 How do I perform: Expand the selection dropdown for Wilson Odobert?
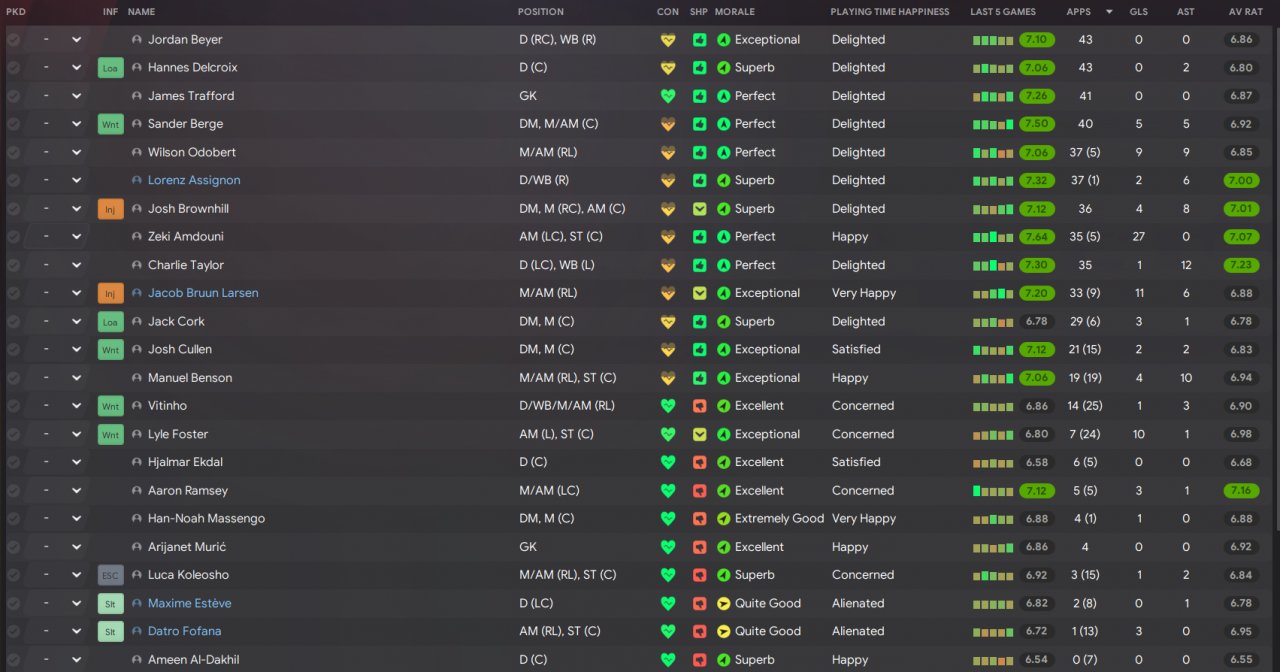76,152
